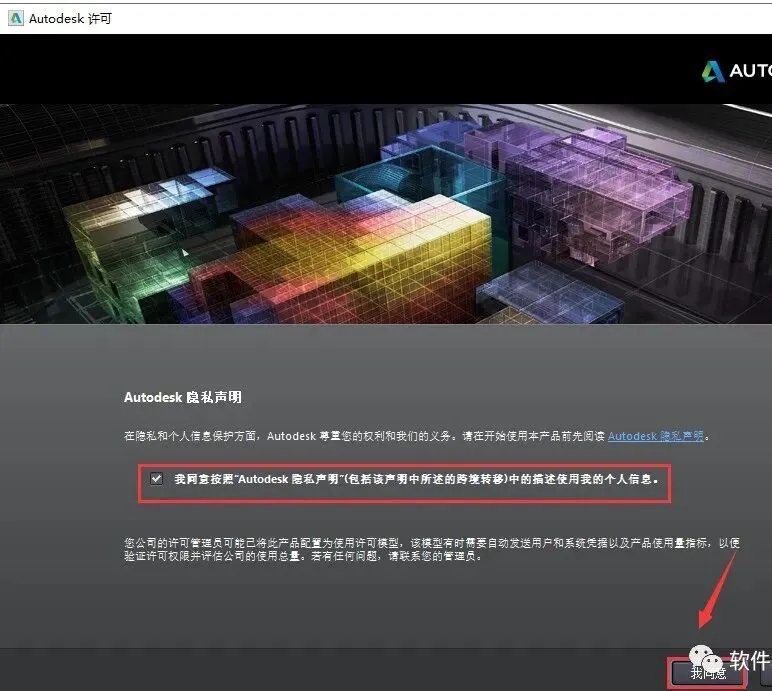Uncheck the privacy statement agreement checkbox
The image size is (772, 691).
156,478
